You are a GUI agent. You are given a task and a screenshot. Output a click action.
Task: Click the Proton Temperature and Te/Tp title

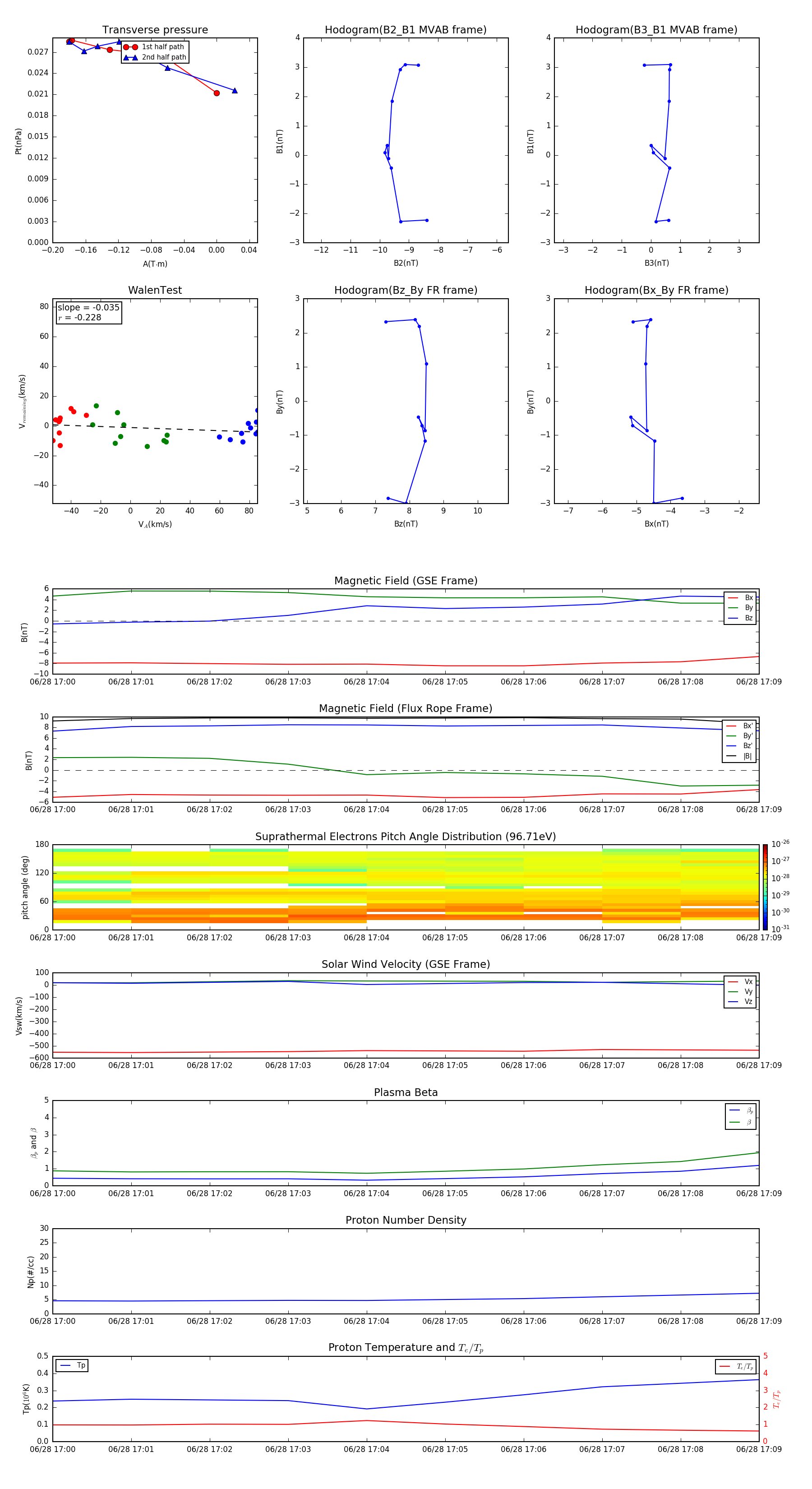point(406,1348)
